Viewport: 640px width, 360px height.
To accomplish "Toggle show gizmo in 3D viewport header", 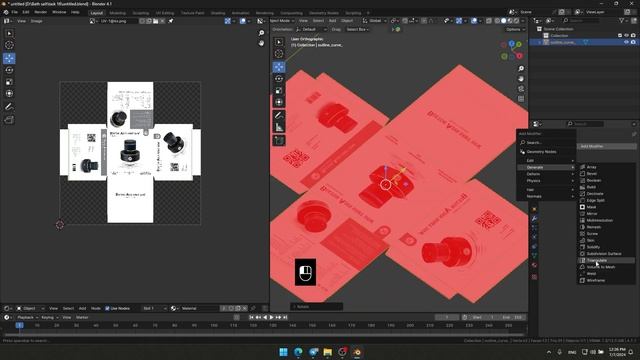I will coord(459,20).
